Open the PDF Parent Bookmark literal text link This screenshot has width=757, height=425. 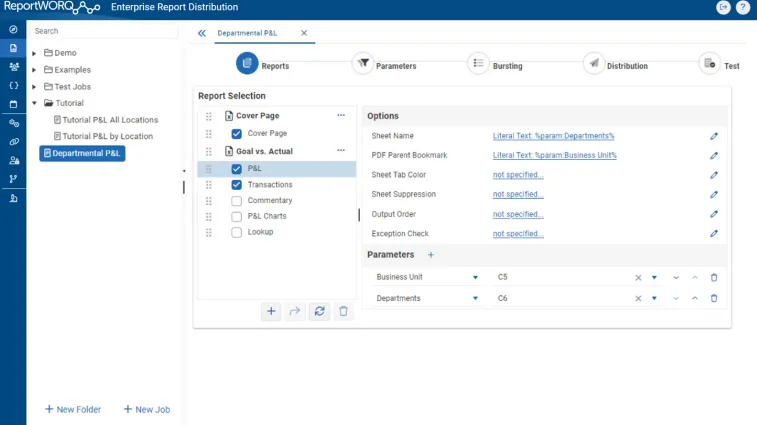pos(554,155)
